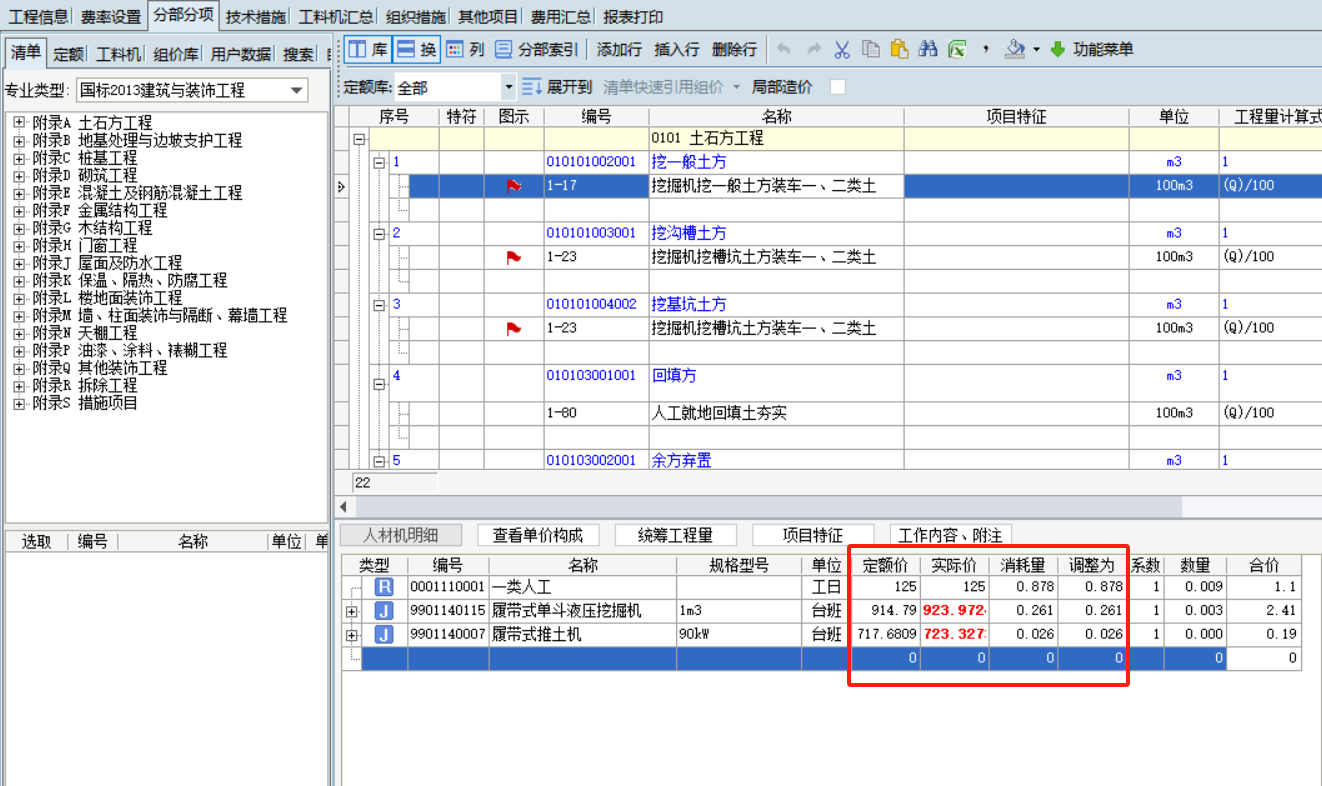Screen dimensions: 1322x786
Task: Toggle the 换 panel button
Action: pyautogui.click(x=416, y=49)
